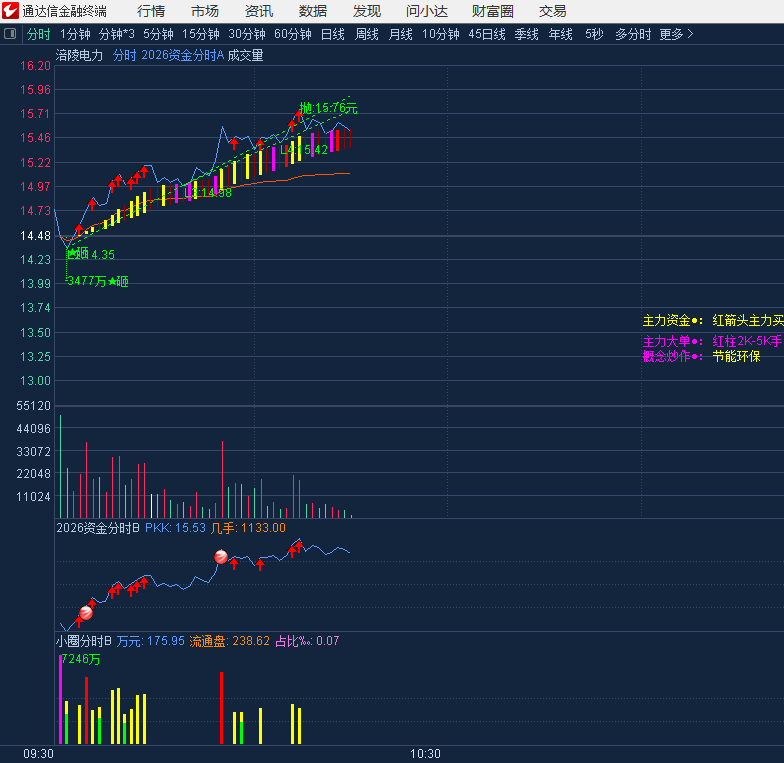The height and width of the screenshot is (763, 784).
Task: Switch to 60分钟 chart period
Action: [292, 34]
